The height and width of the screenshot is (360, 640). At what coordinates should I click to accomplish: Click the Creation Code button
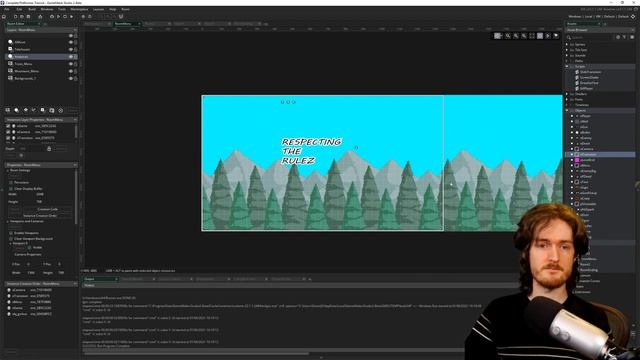click(x=47, y=209)
